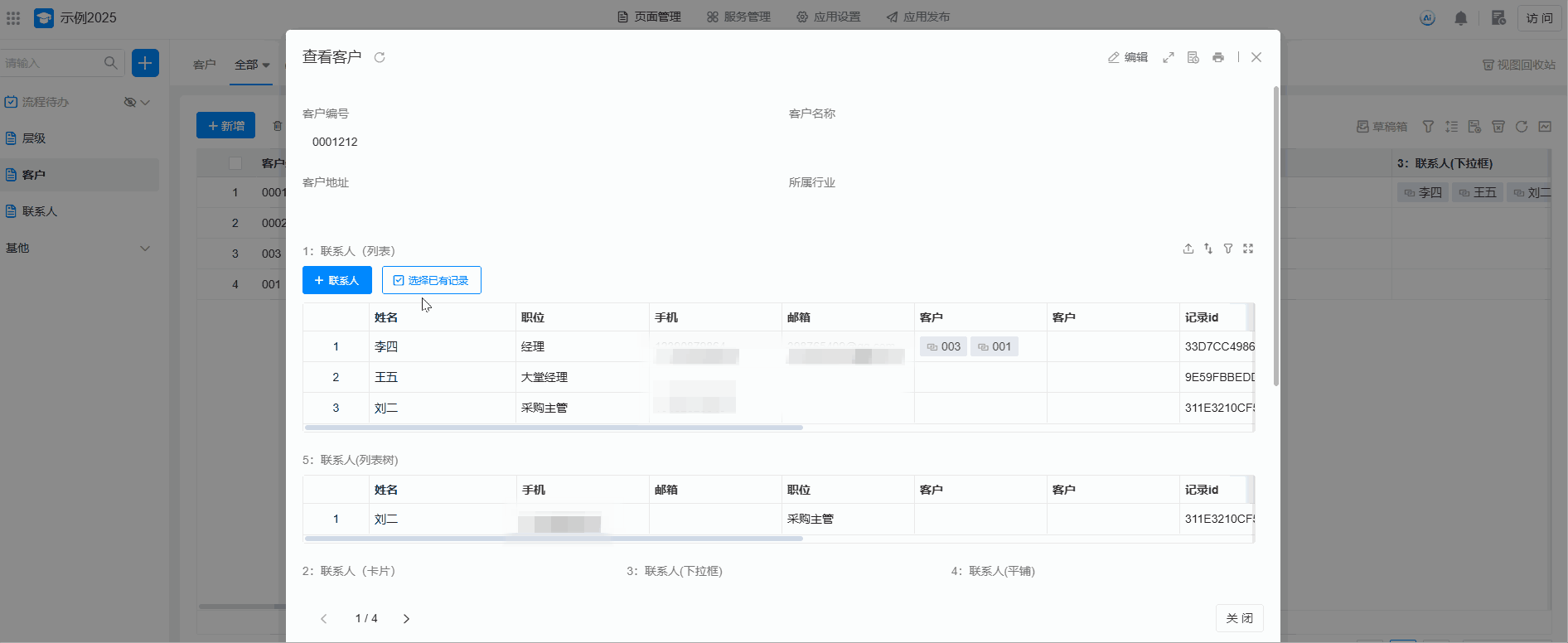Open the record history log icon
1568x643 pixels.
1193,57
